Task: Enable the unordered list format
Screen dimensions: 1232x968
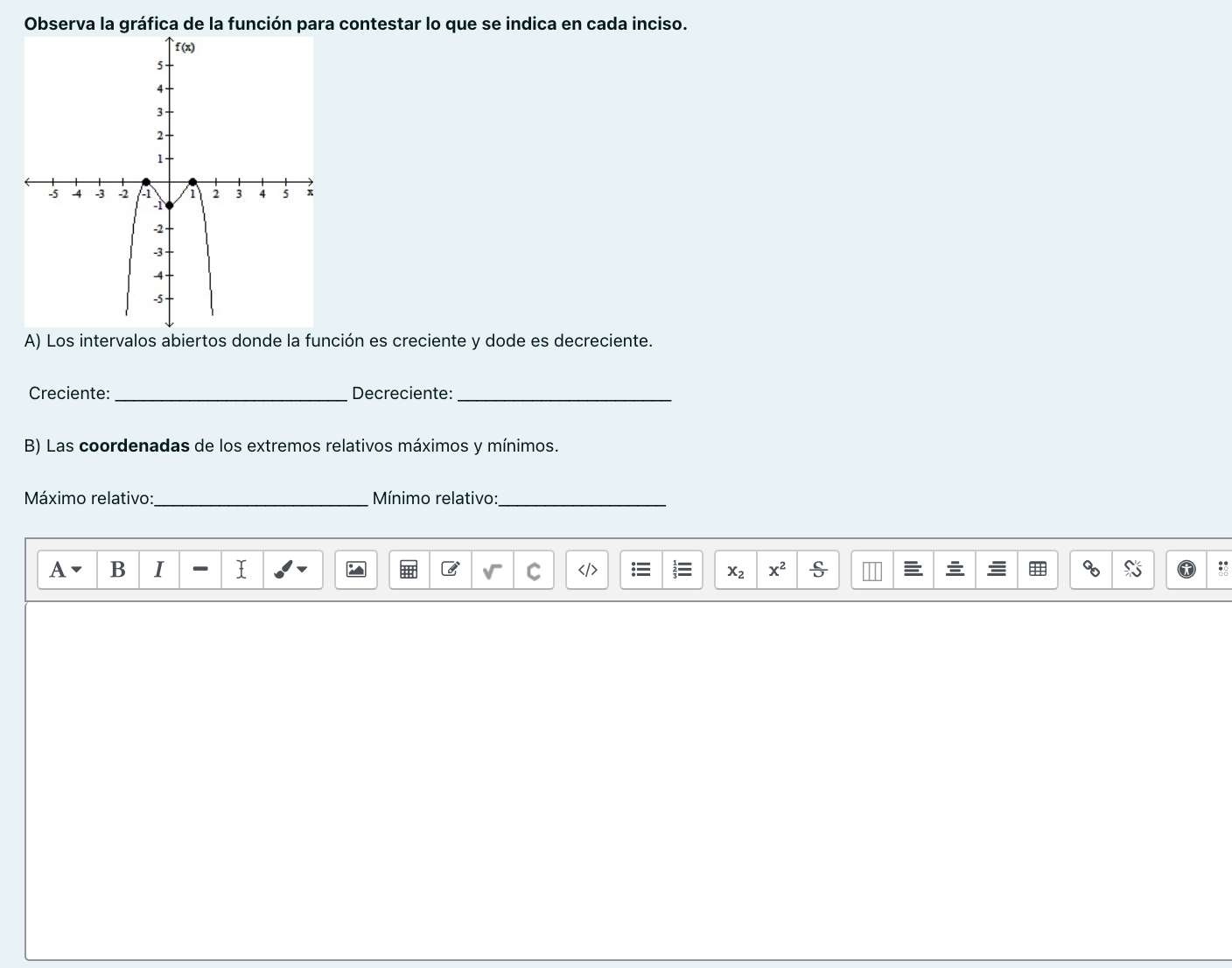Action: pyautogui.click(x=640, y=570)
